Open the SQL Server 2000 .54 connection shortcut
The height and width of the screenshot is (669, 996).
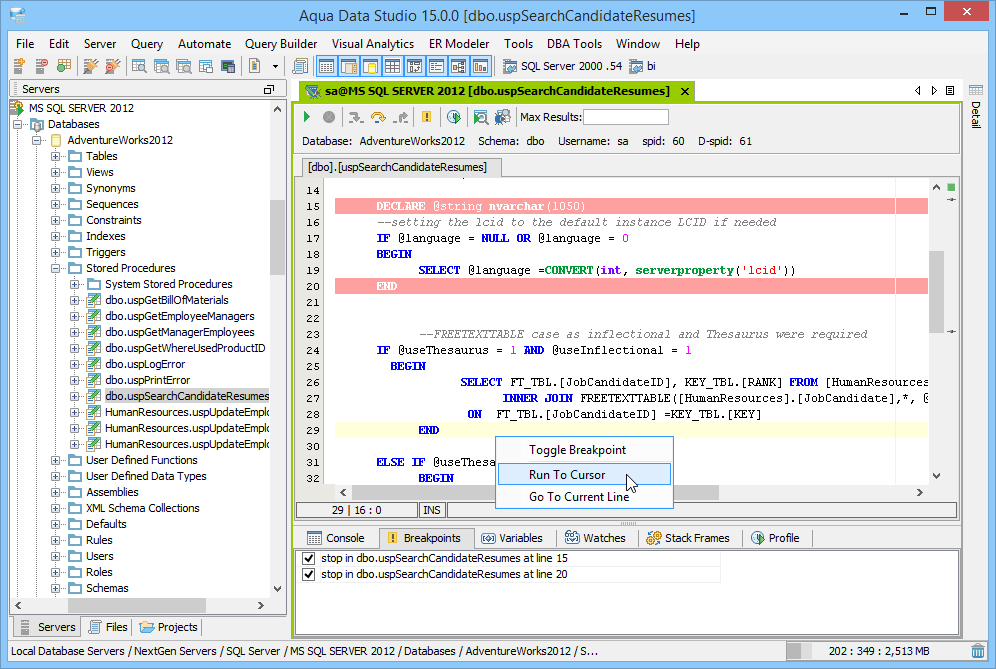[563, 66]
